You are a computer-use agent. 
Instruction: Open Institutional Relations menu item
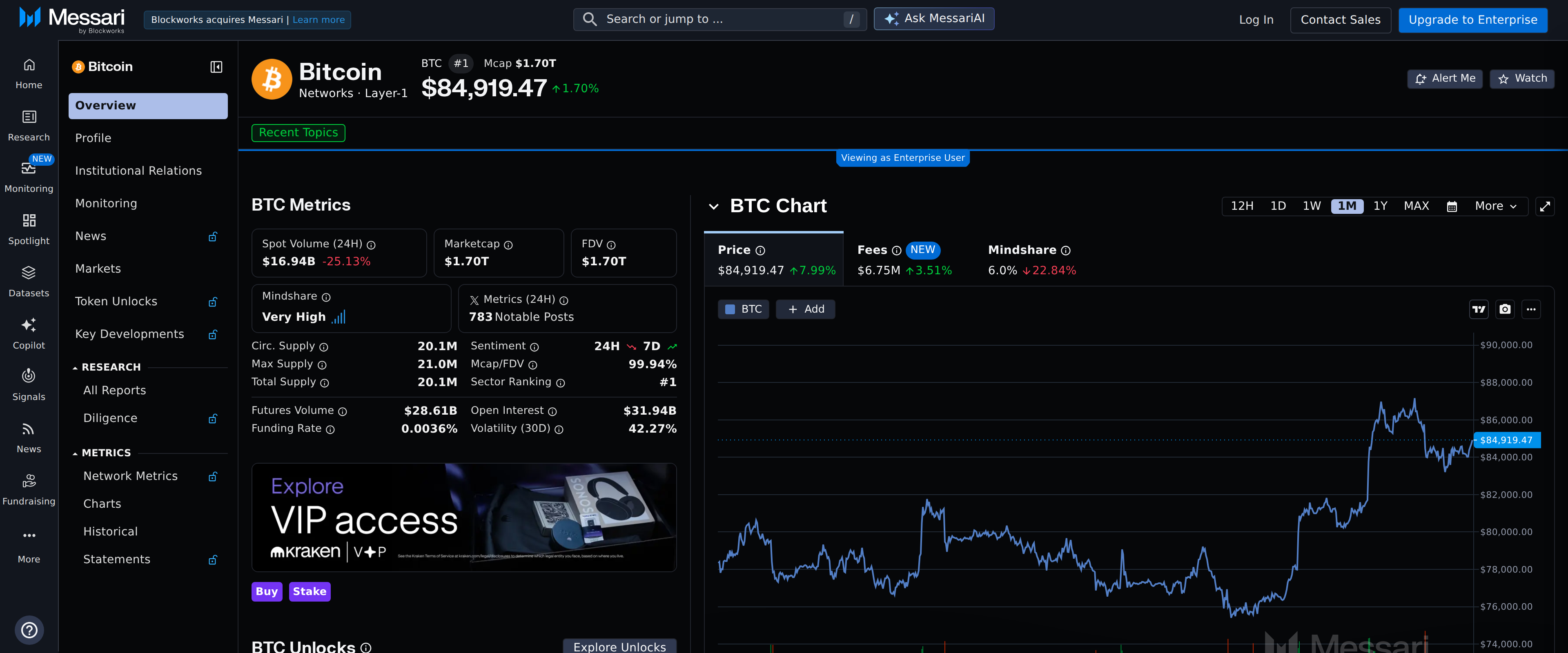tap(148, 171)
